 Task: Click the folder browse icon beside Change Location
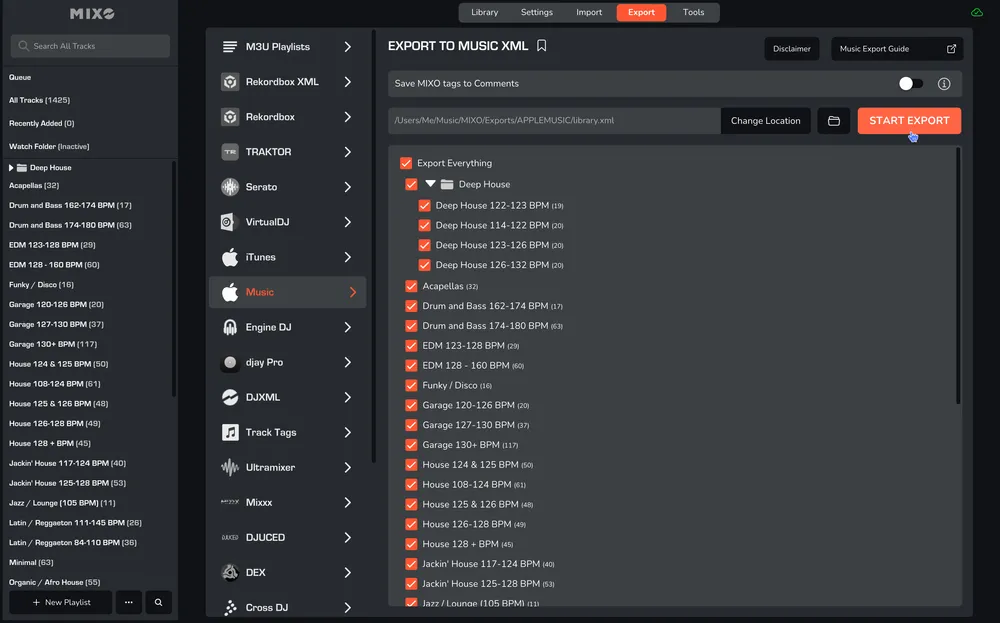pos(833,120)
